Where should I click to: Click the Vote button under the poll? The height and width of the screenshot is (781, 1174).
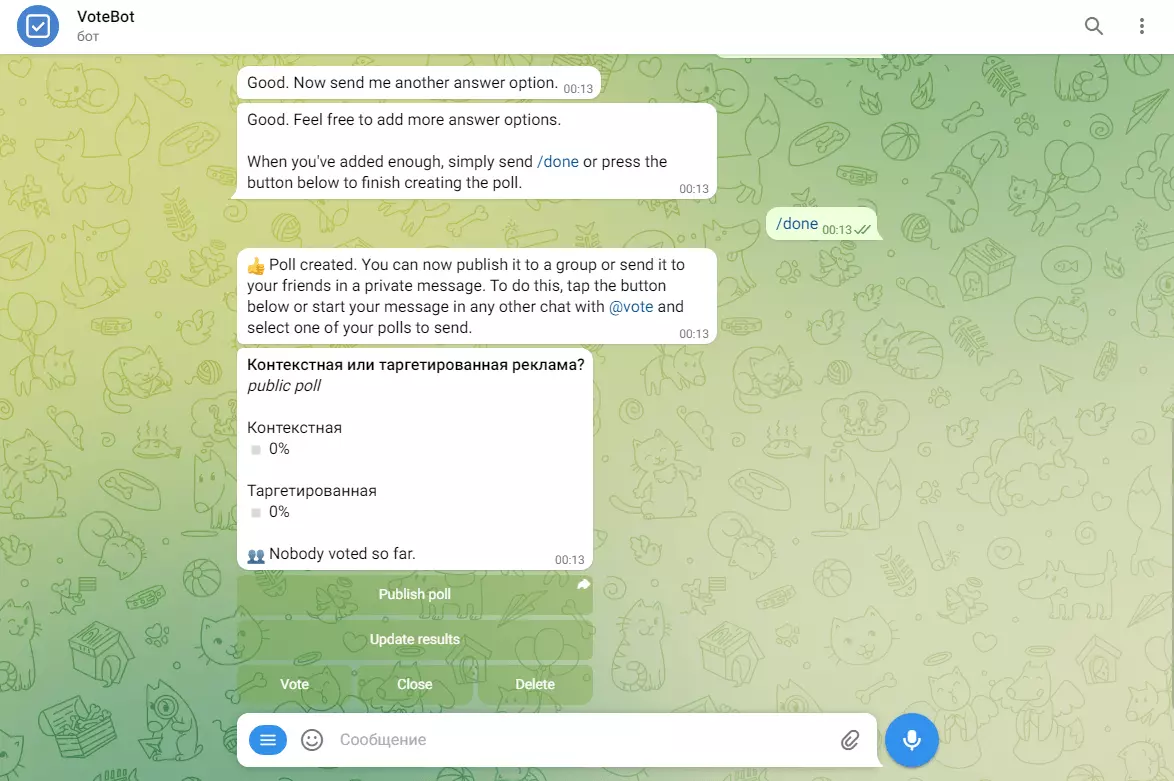[x=294, y=684]
